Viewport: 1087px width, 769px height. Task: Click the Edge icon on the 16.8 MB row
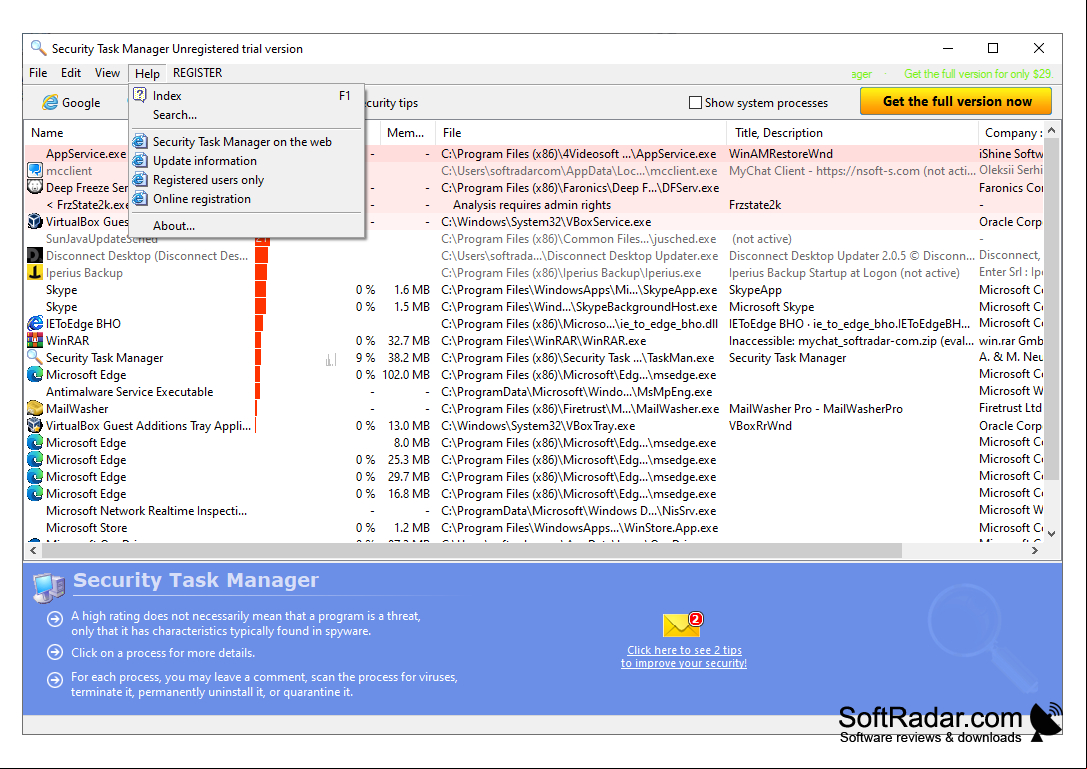point(35,493)
